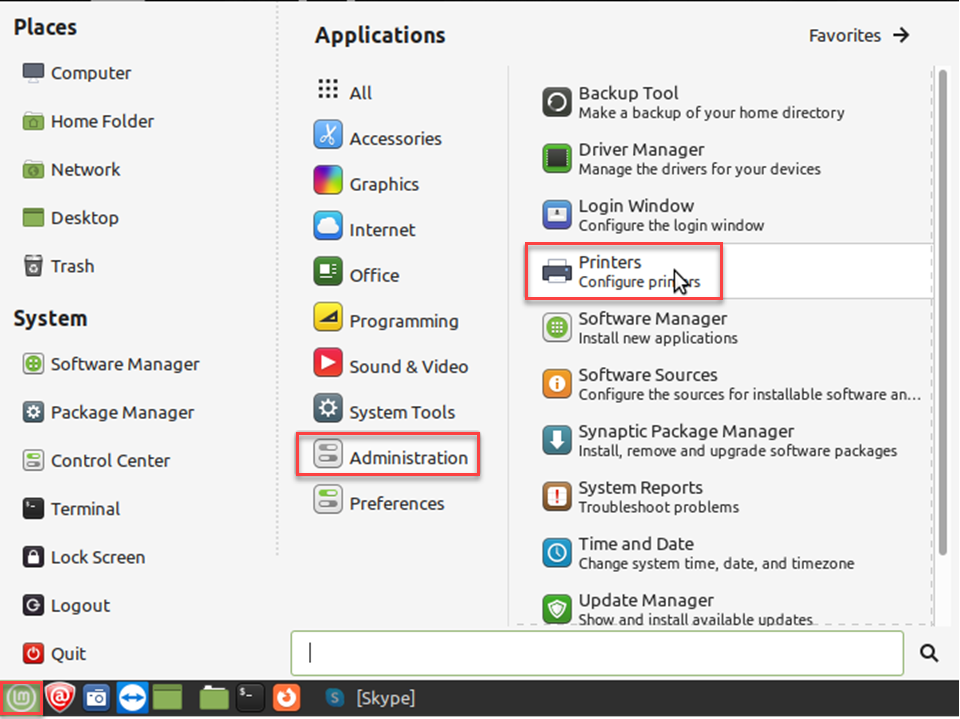
Task: Open System Reports
Action: click(x=640, y=496)
